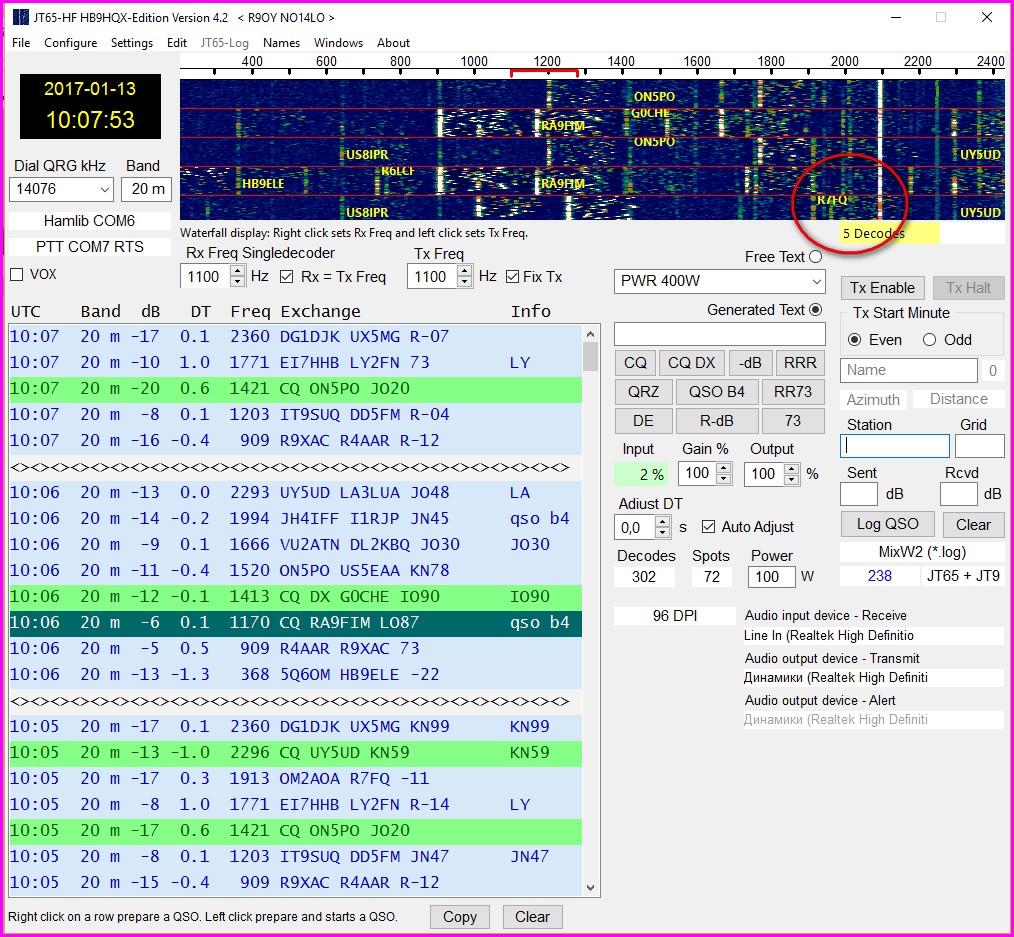
Task: Decrease Output percent spinner
Action: point(792,479)
